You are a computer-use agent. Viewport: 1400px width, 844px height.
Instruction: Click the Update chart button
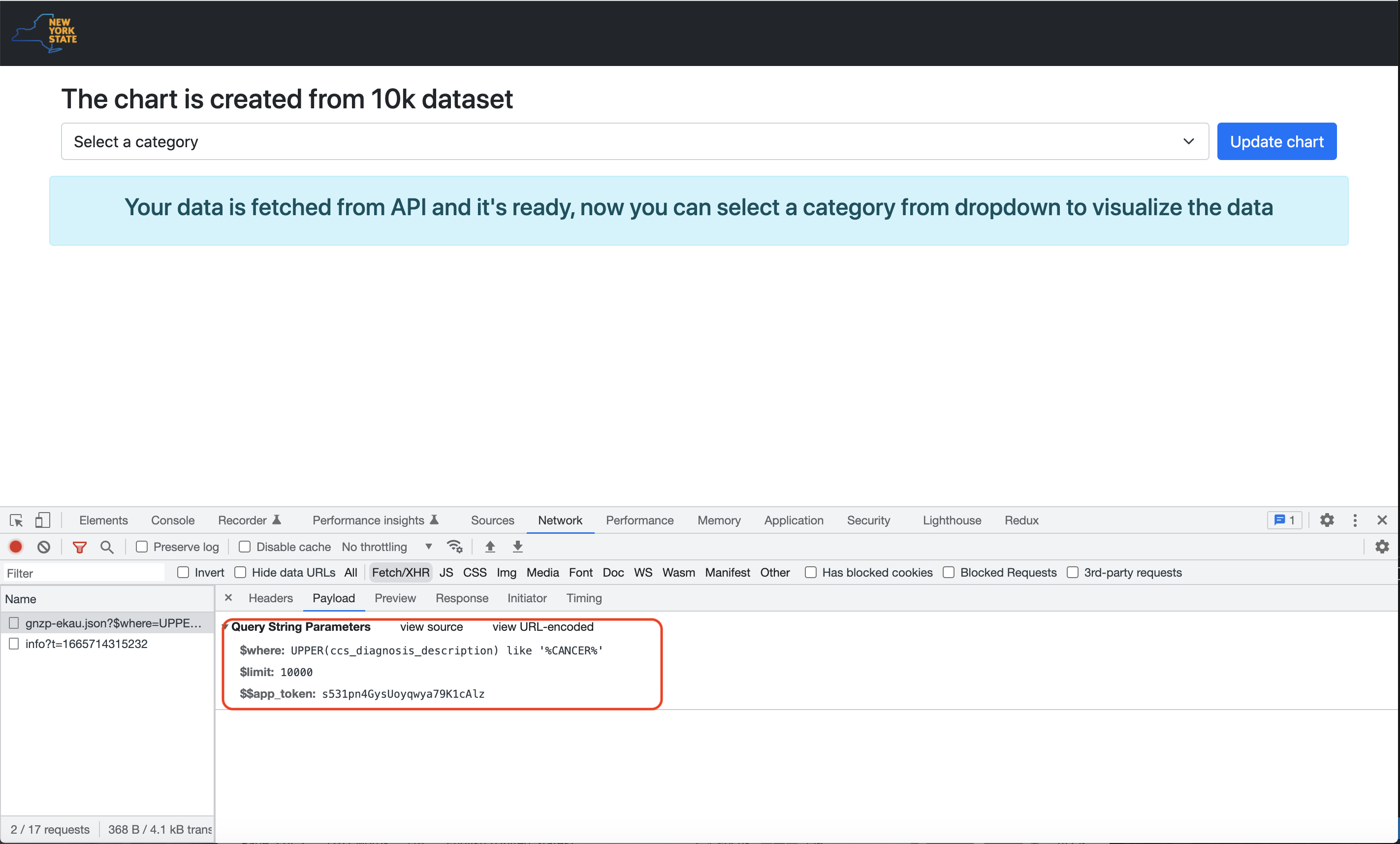pos(1276,141)
